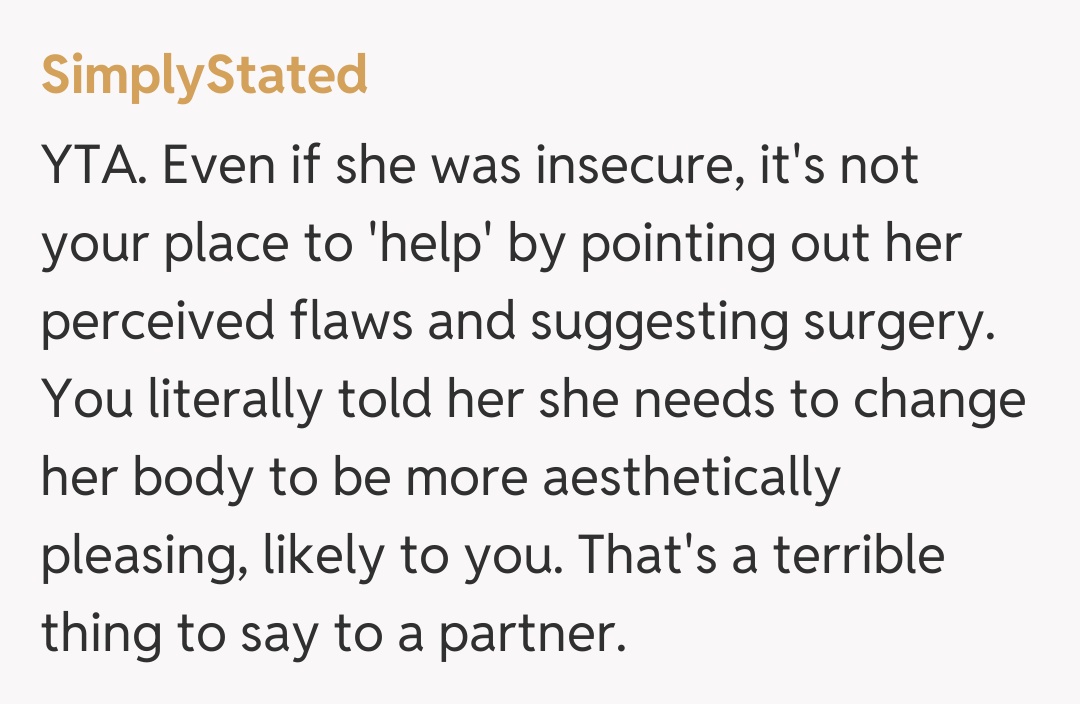Screen dimensions: 1080x704
Task: Click the phrase 'perceived flaws'
Action: click(226, 322)
